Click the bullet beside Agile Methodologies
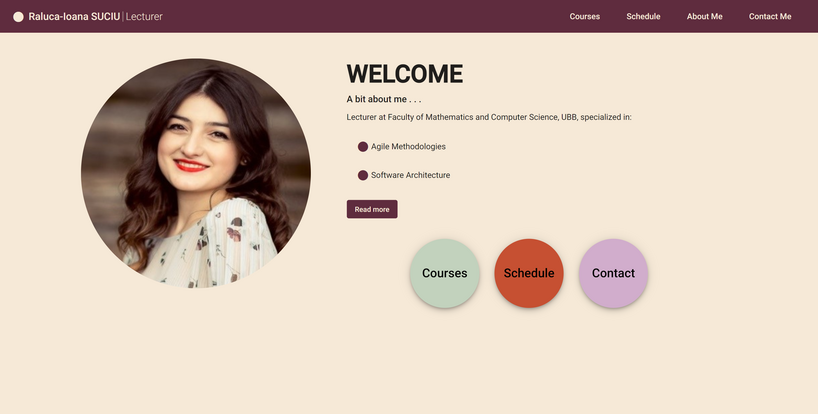This screenshot has width=818, height=414. tap(363, 147)
